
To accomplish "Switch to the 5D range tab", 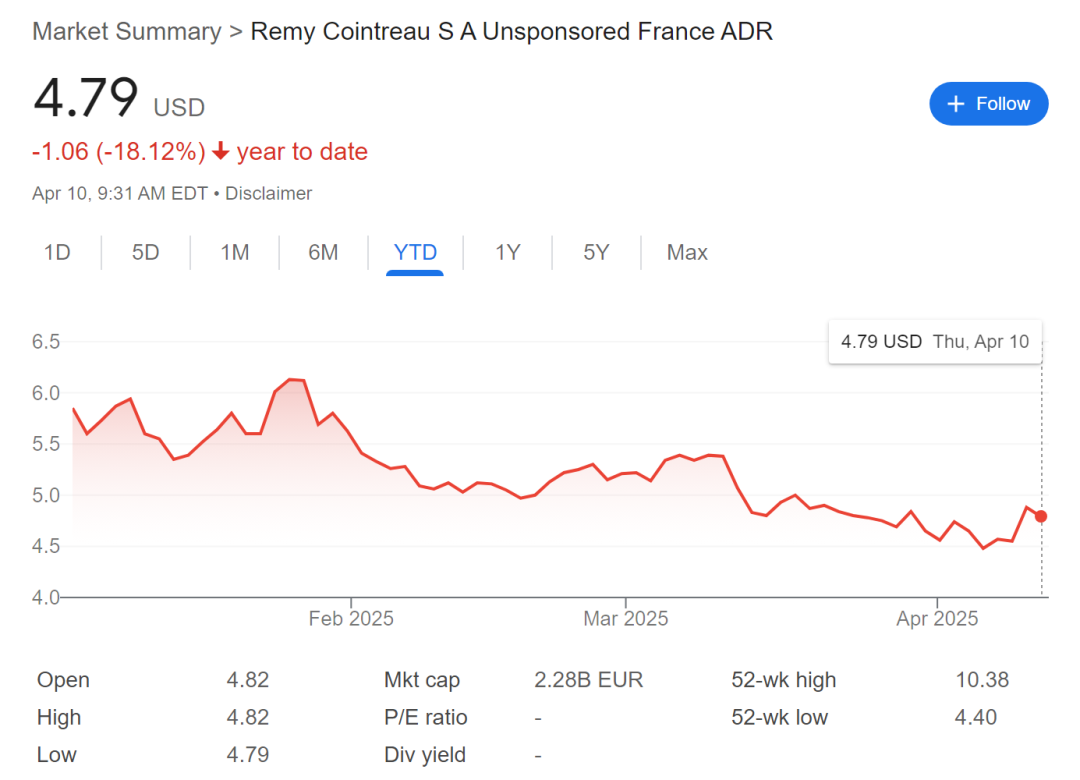I will [x=146, y=252].
